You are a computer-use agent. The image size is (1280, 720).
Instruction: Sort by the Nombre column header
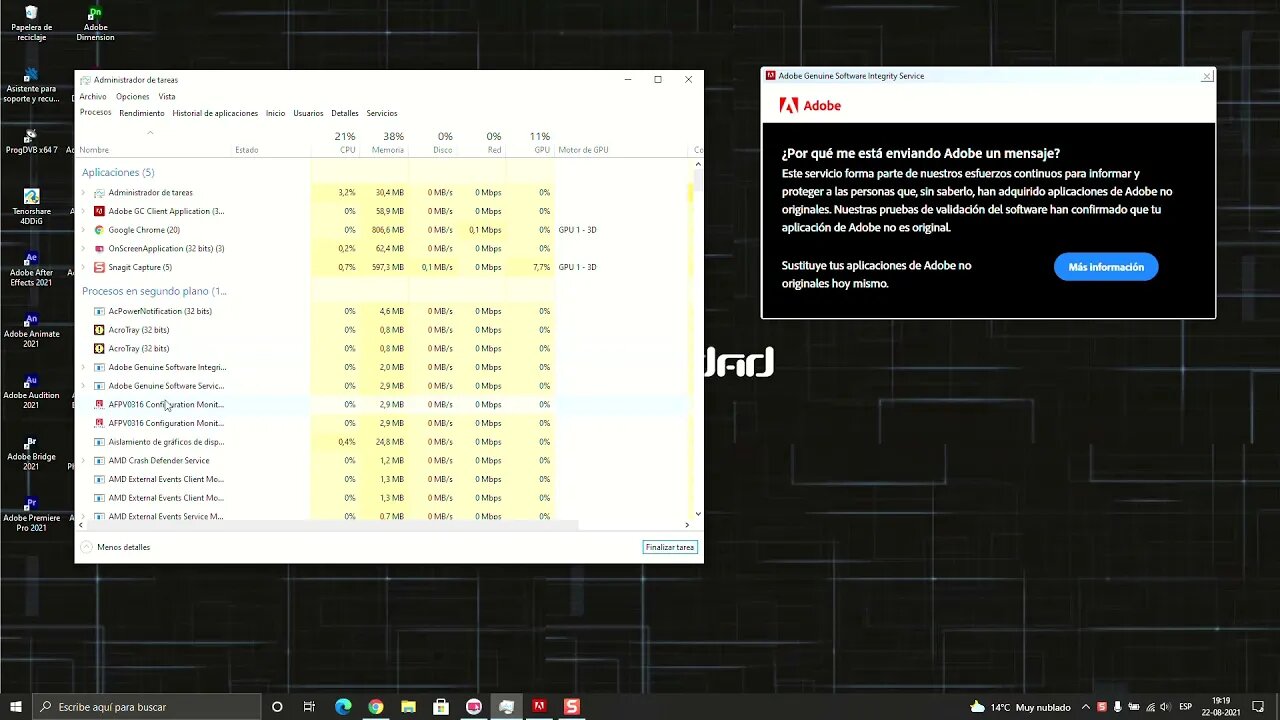coord(154,142)
